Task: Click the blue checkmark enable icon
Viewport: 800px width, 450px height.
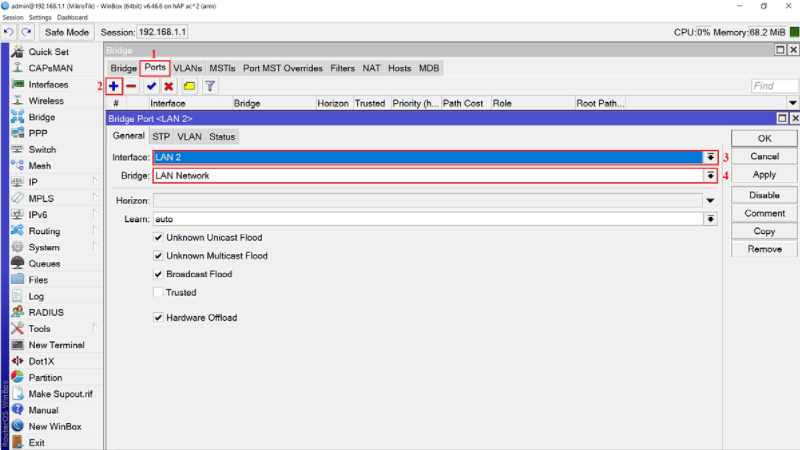Action: pos(151,86)
